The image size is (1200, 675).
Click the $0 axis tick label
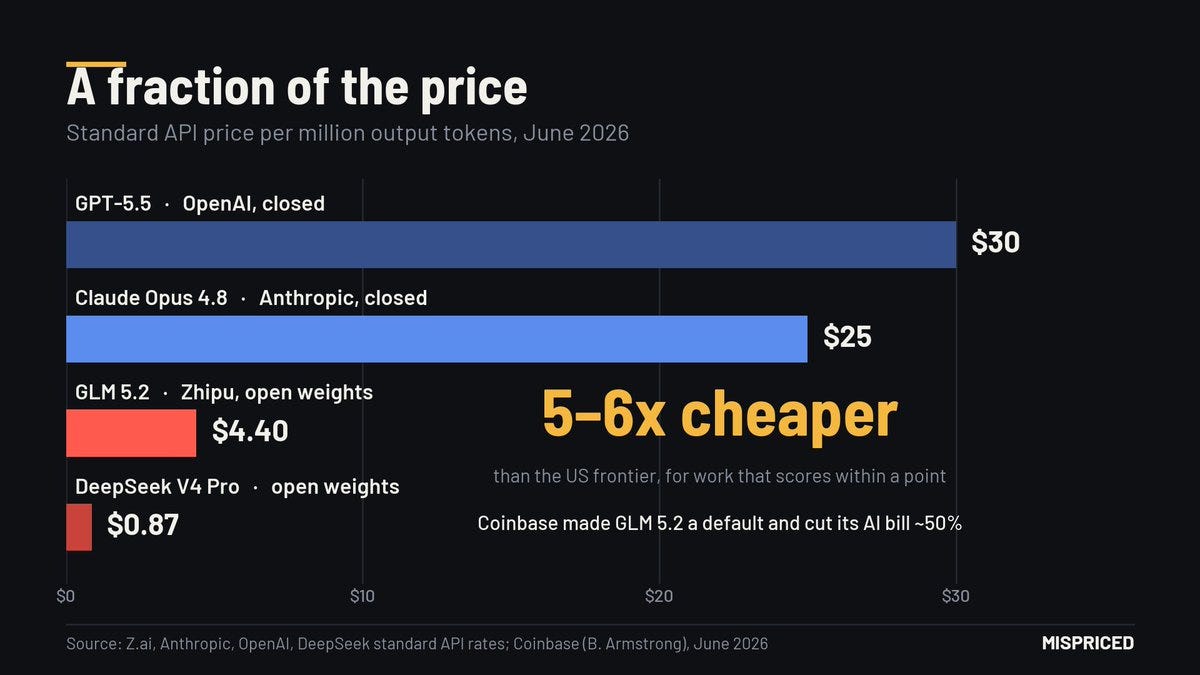[x=66, y=597]
